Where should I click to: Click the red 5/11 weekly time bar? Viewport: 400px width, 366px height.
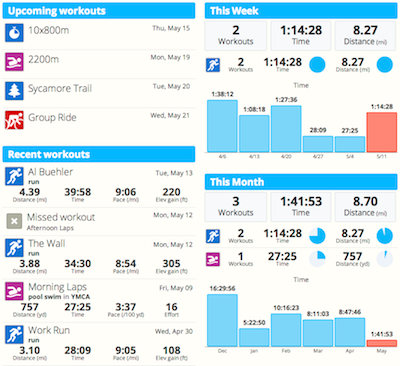point(382,132)
